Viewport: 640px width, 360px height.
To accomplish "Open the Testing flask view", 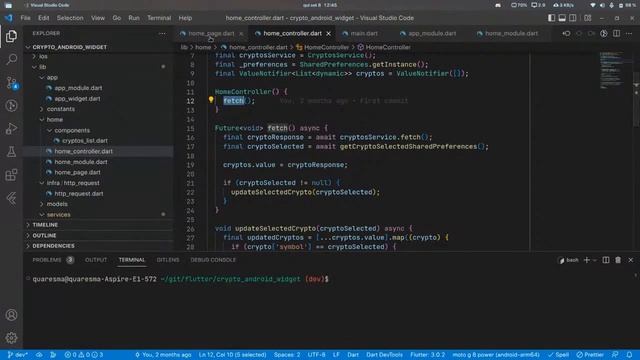I will pyautogui.click(x=11, y=152).
